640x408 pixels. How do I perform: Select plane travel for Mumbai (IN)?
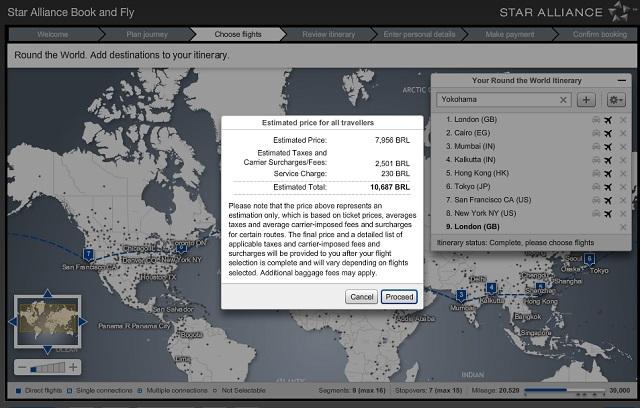(x=608, y=146)
